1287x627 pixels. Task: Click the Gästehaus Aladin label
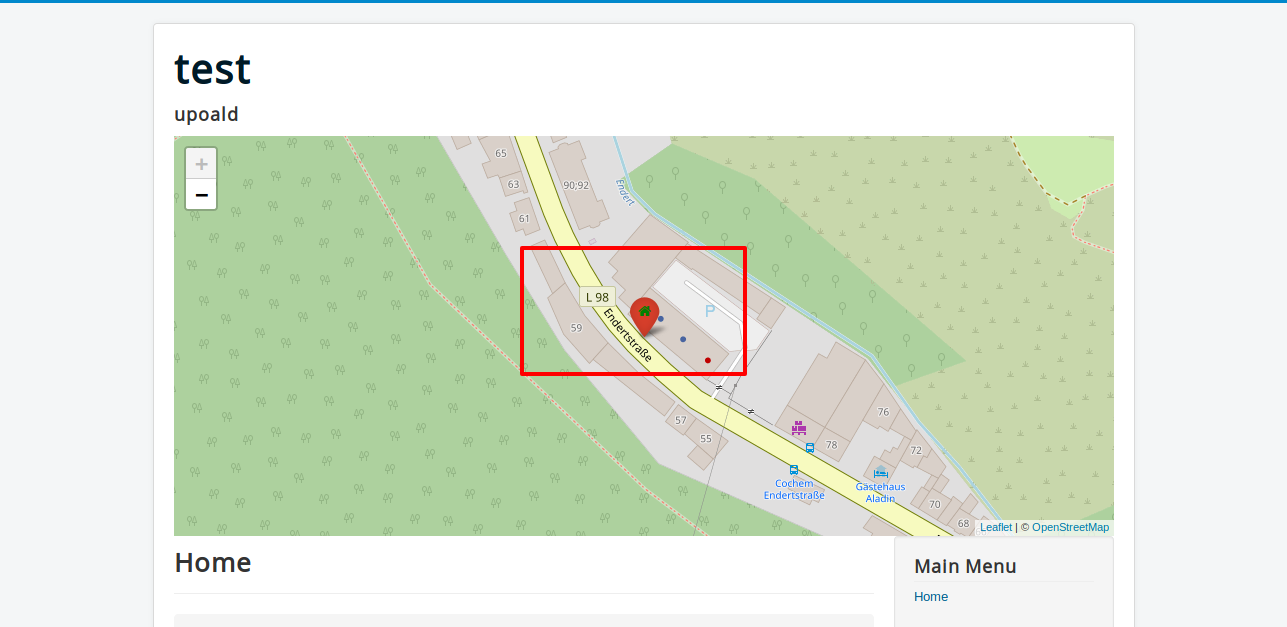tap(880, 493)
